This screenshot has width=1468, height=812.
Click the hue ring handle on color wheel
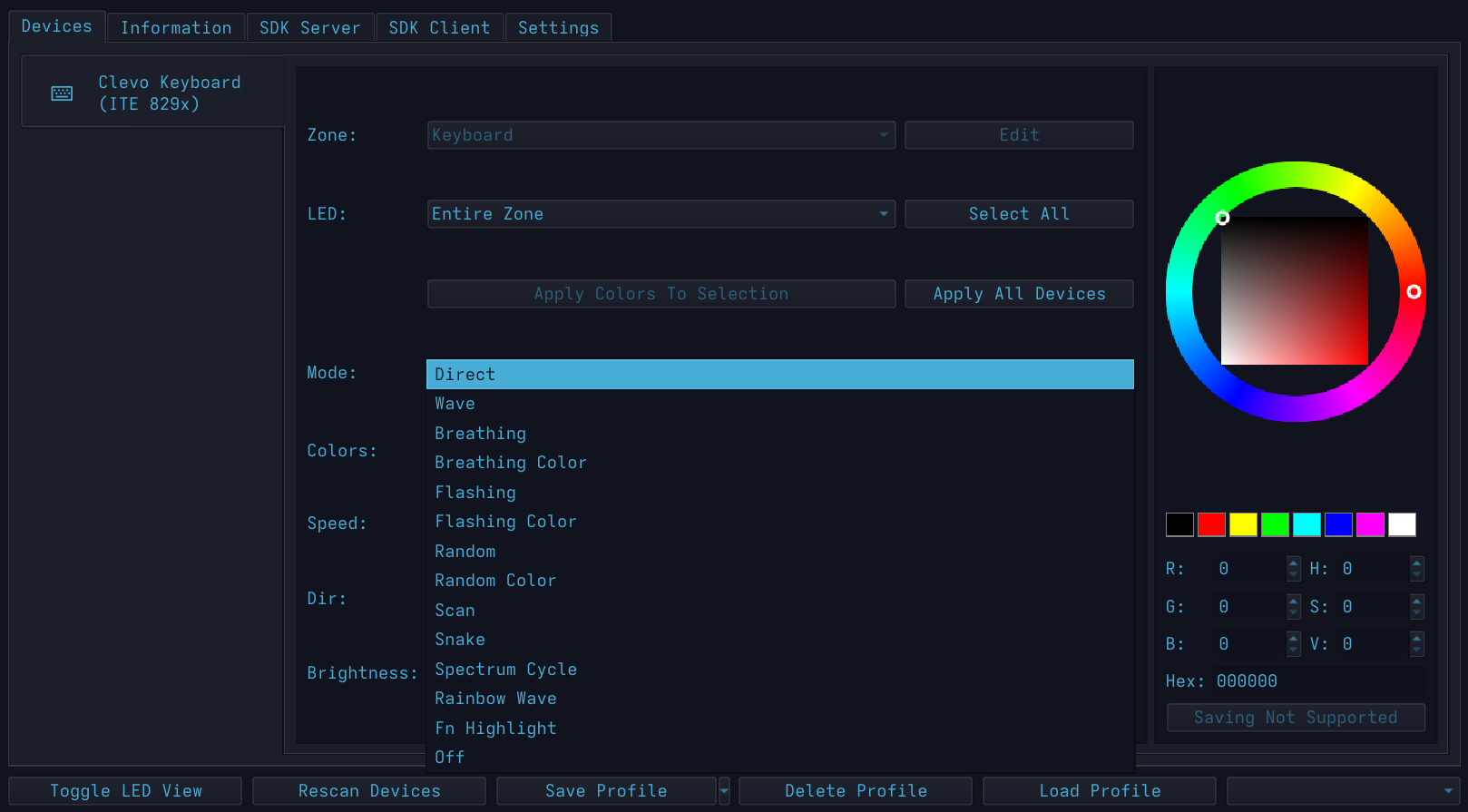1414,291
